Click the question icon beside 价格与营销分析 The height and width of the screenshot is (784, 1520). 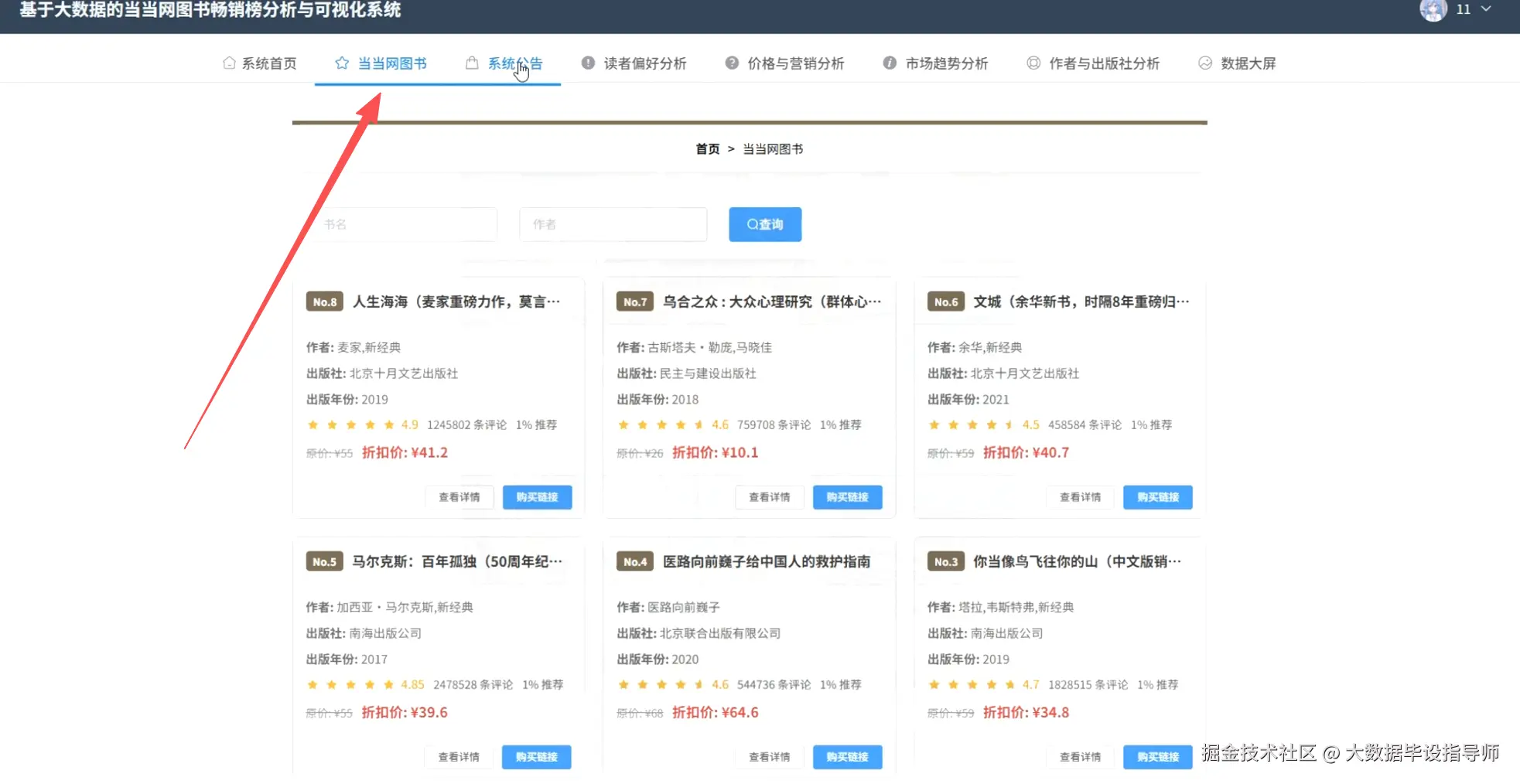(x=732, y=63)
